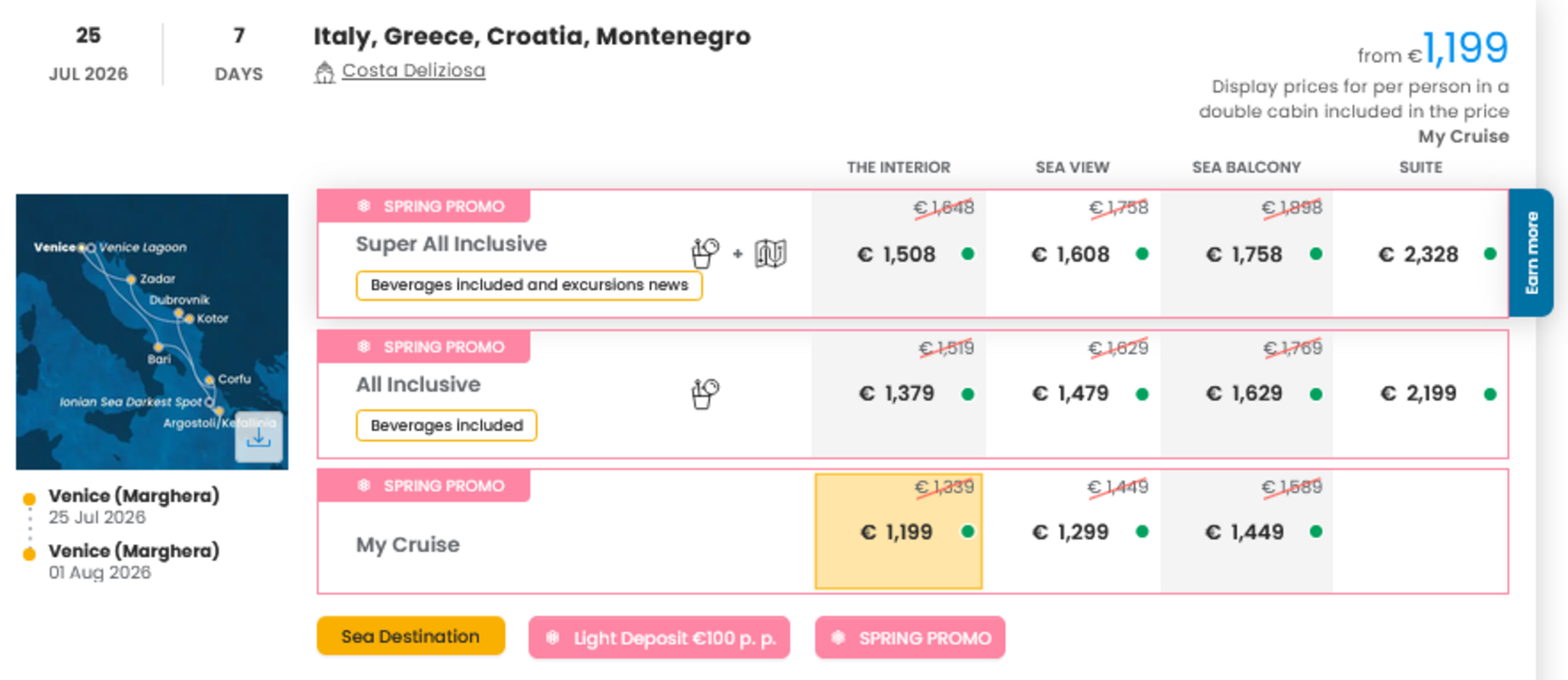
Task: Click the snowflake on the top Spring Promo badge
Action: [364, 206]
